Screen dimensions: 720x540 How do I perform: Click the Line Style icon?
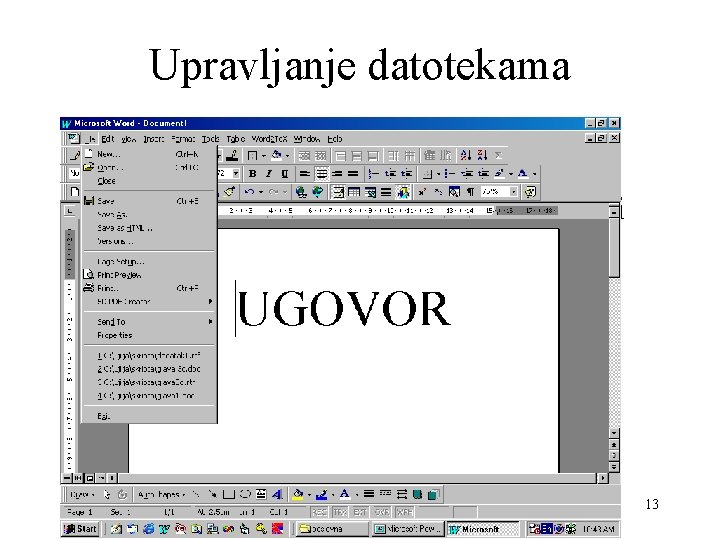click(x=369, y=494)
